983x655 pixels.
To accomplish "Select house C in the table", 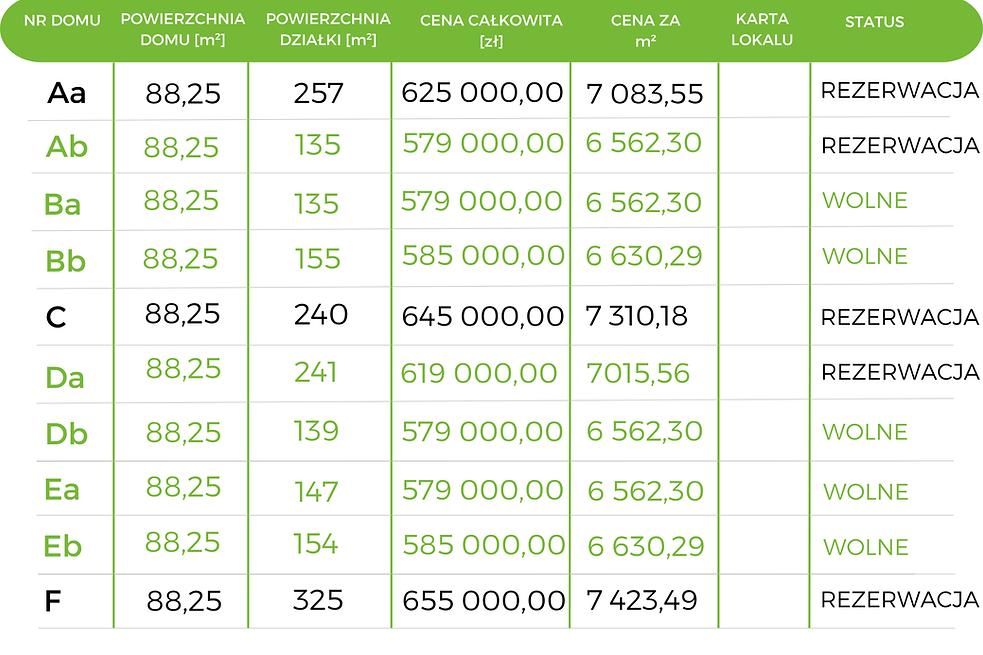I will tap(56, 317).
